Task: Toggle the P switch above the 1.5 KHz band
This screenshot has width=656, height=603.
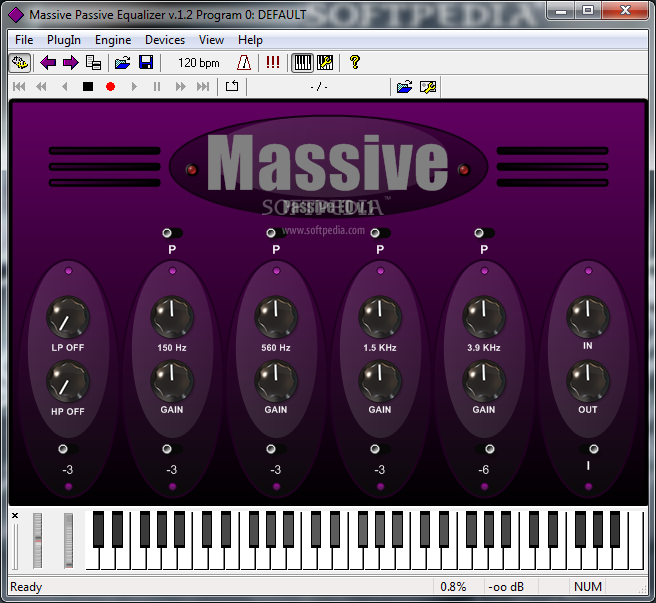Action: [x=380, y=233]
